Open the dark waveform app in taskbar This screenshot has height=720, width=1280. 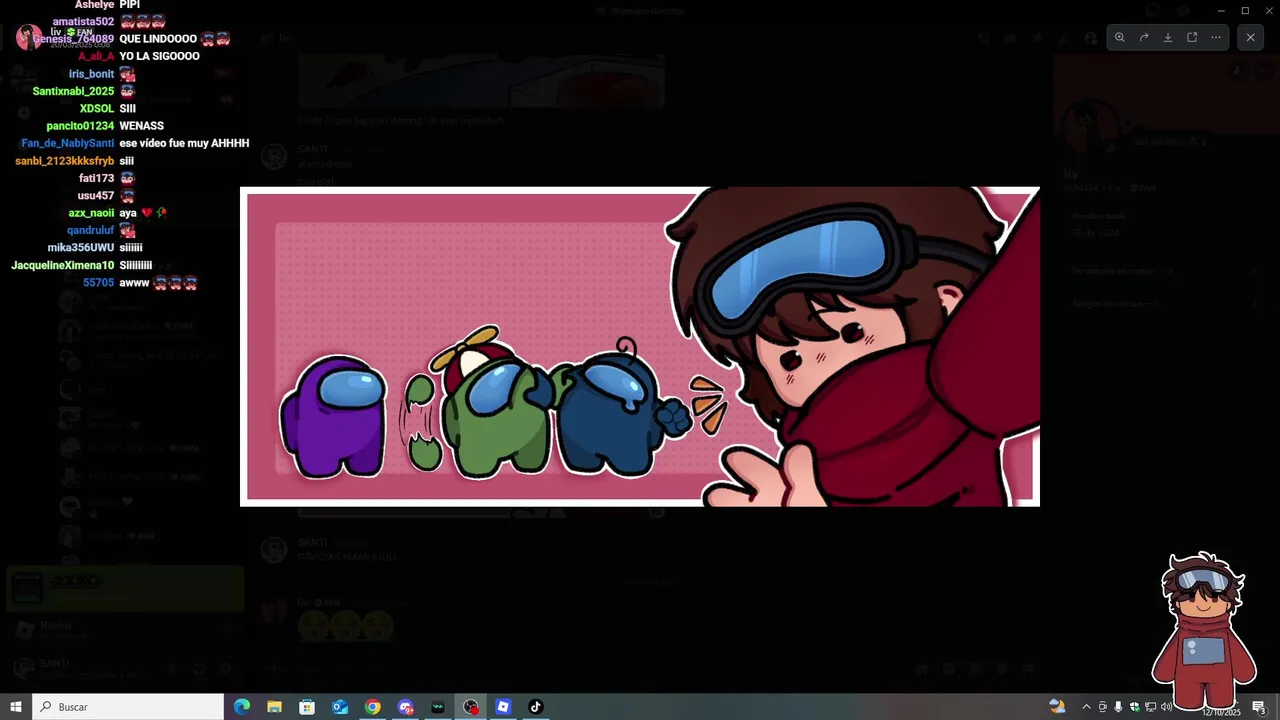pyautogui.click(x=438, y=707)
